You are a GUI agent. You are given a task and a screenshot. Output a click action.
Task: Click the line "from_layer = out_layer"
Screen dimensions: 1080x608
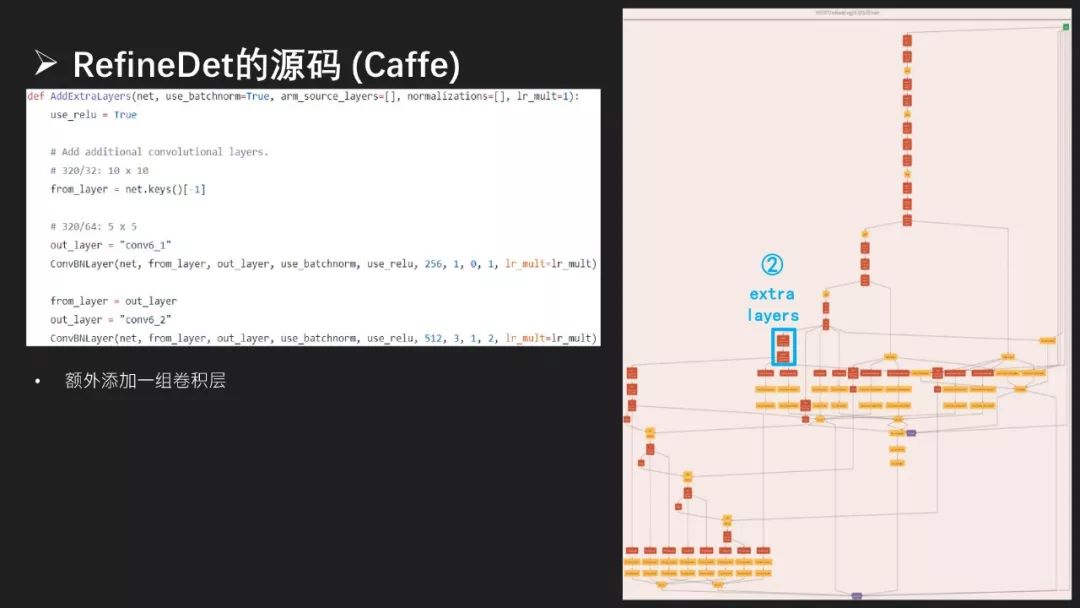[x=113, y=301]
